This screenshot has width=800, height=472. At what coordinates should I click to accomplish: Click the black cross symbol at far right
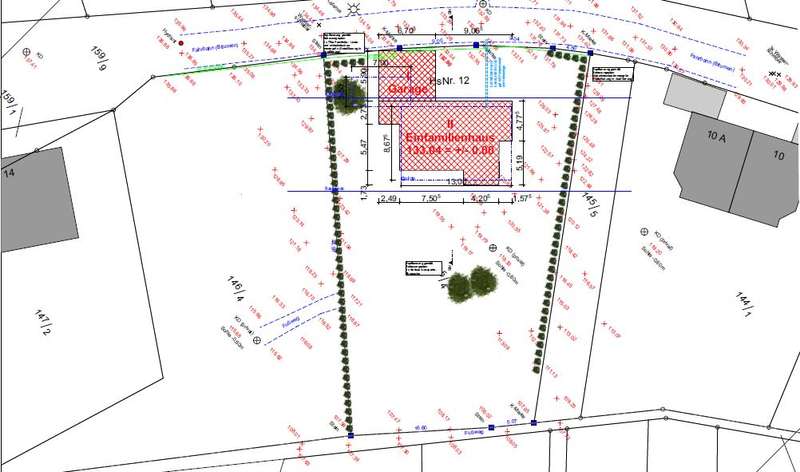click(775, 73)
